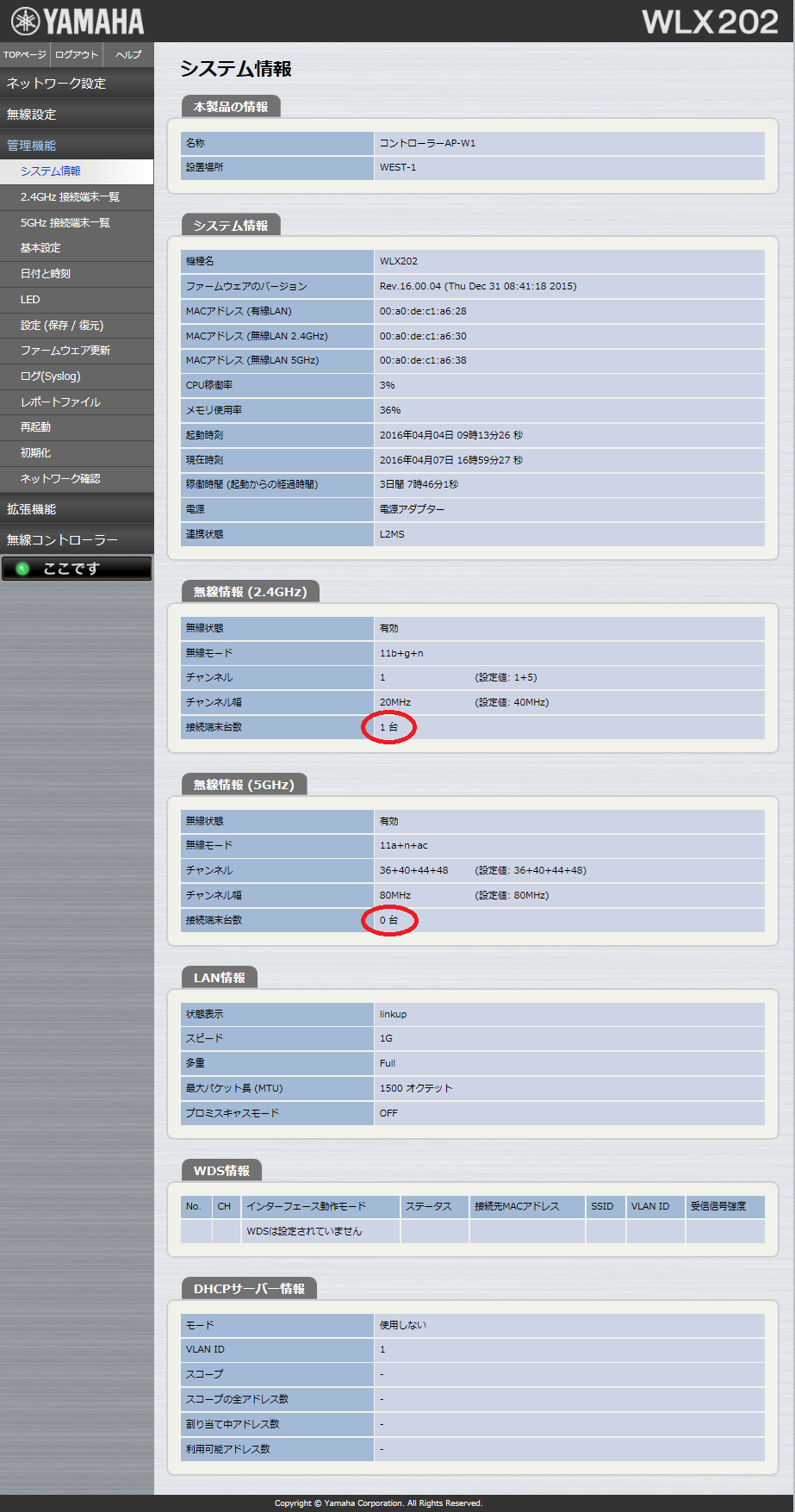Click the Yamaha logo in header
This screenshot has height=1512, width=795.
pyautogui.click(x=78, y=21)
